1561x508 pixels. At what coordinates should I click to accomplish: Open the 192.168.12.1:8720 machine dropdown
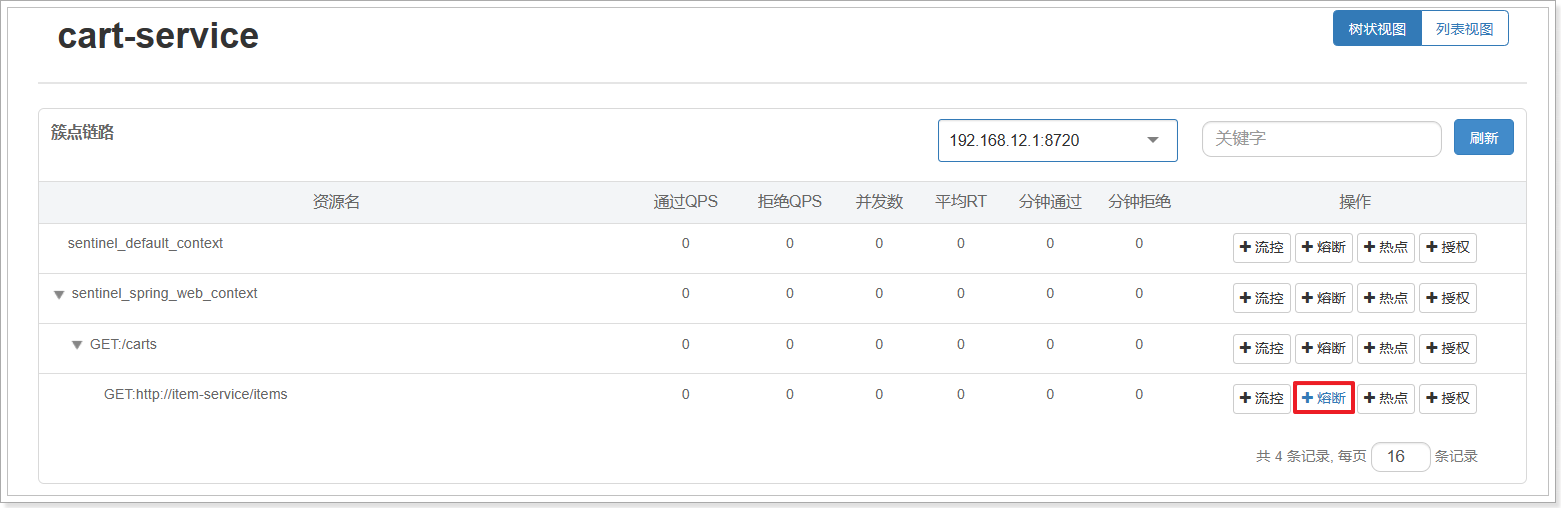point(1058,140)
